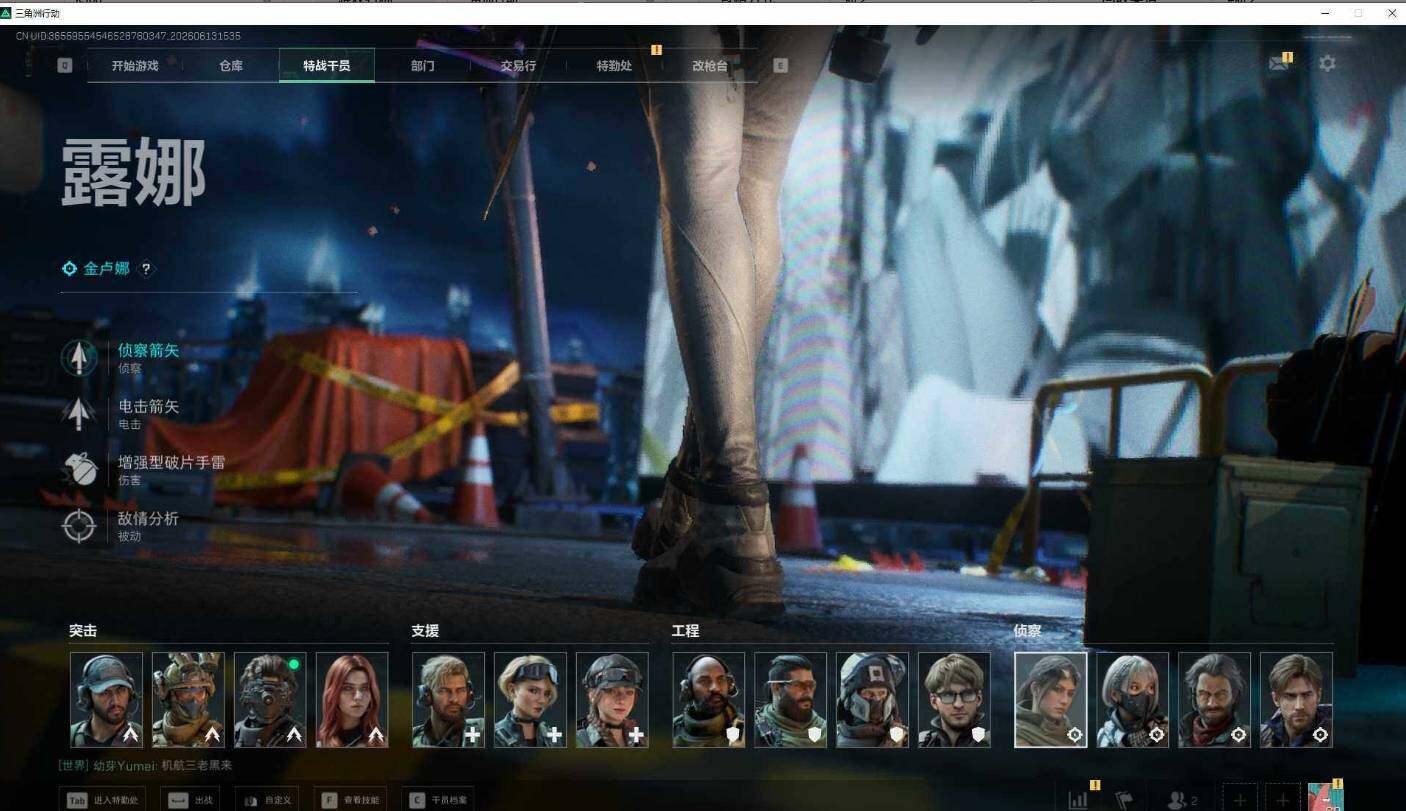
Task: Click the E key next-tab icon
Action: pyautogui.click(x=781, y=66)
